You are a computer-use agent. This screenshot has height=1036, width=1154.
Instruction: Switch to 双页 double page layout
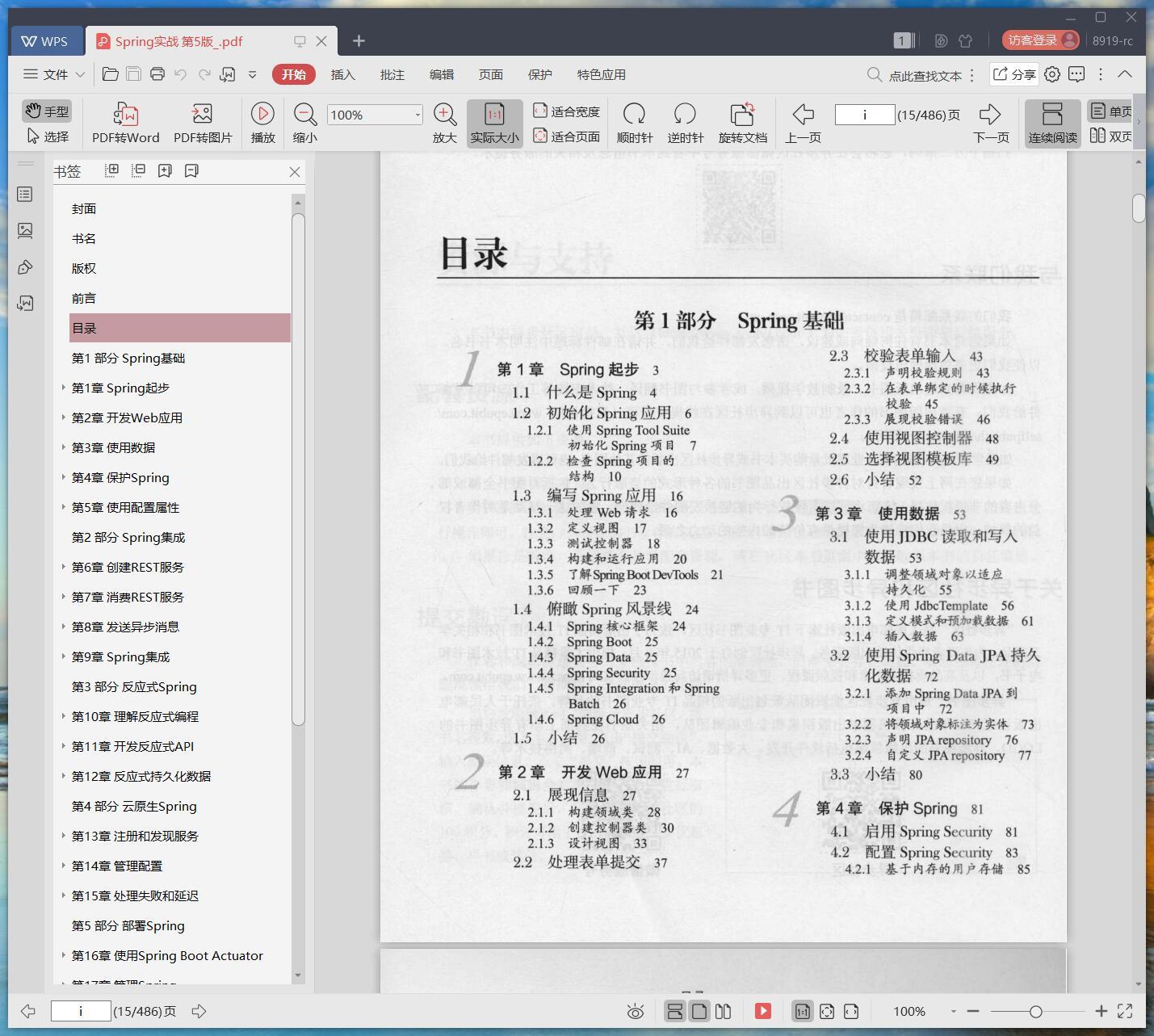tap(1110, 136)
